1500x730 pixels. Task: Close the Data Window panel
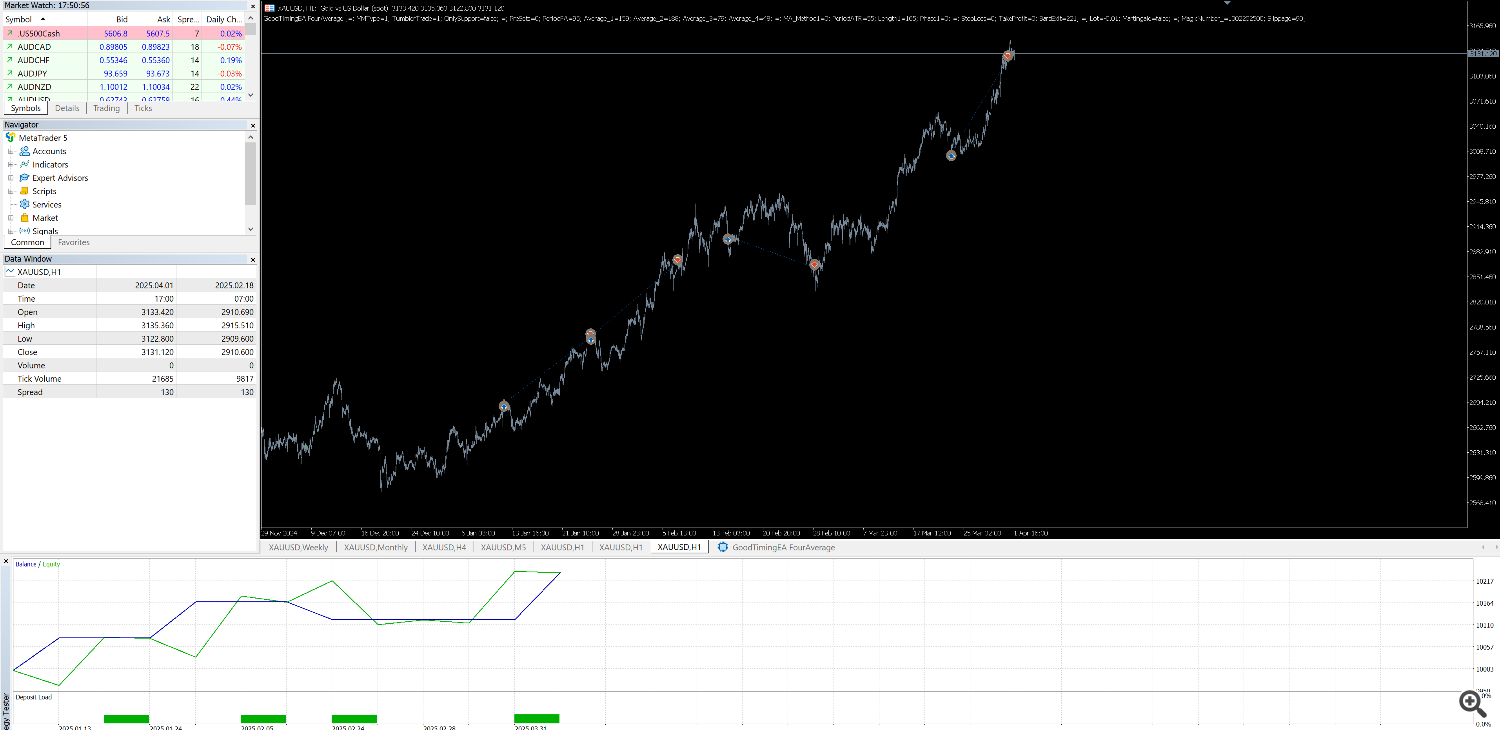[252, 258]
